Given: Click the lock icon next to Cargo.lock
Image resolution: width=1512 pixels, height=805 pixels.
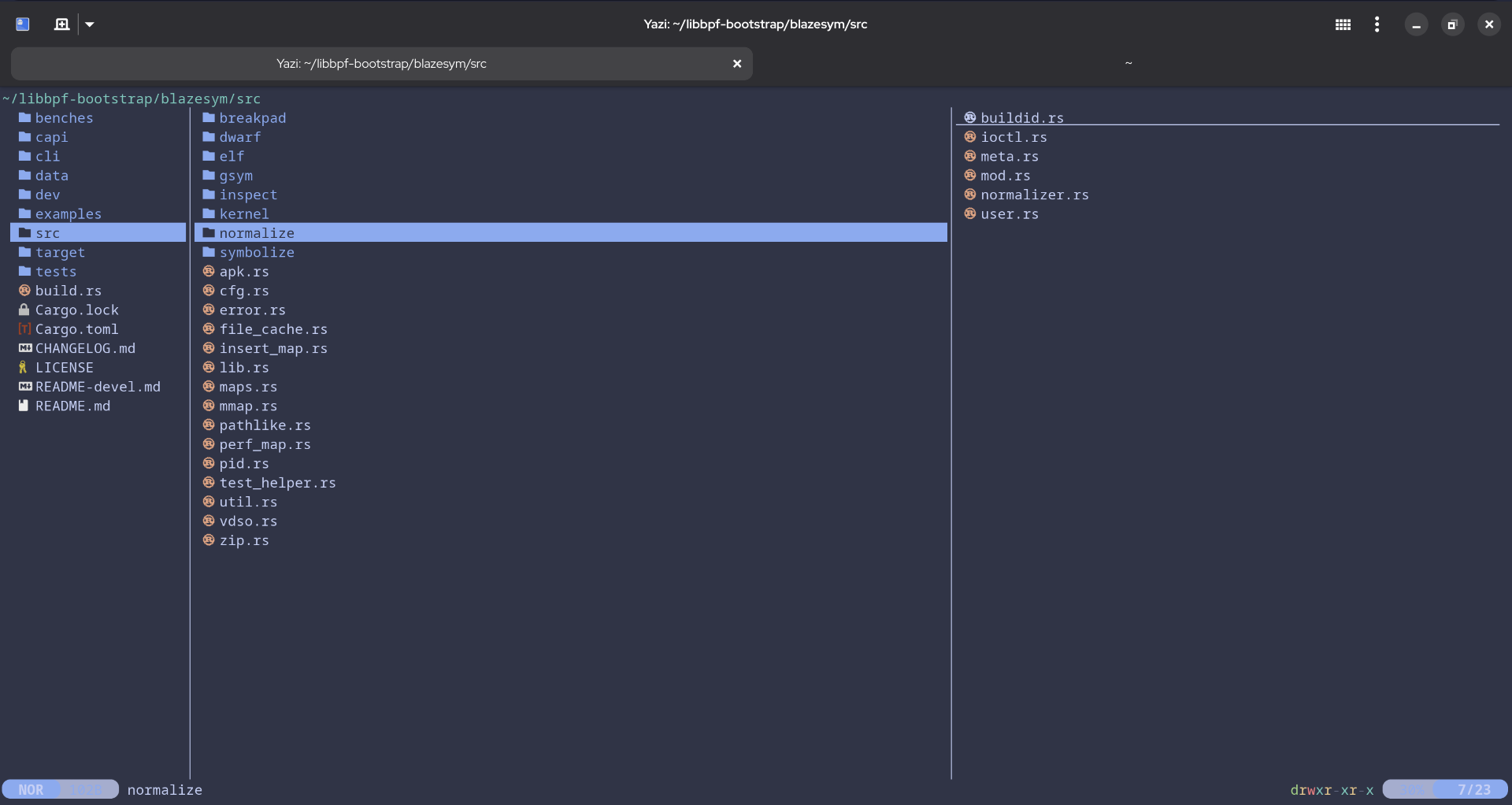Looking at the screenshot, I should click(24, 310).
